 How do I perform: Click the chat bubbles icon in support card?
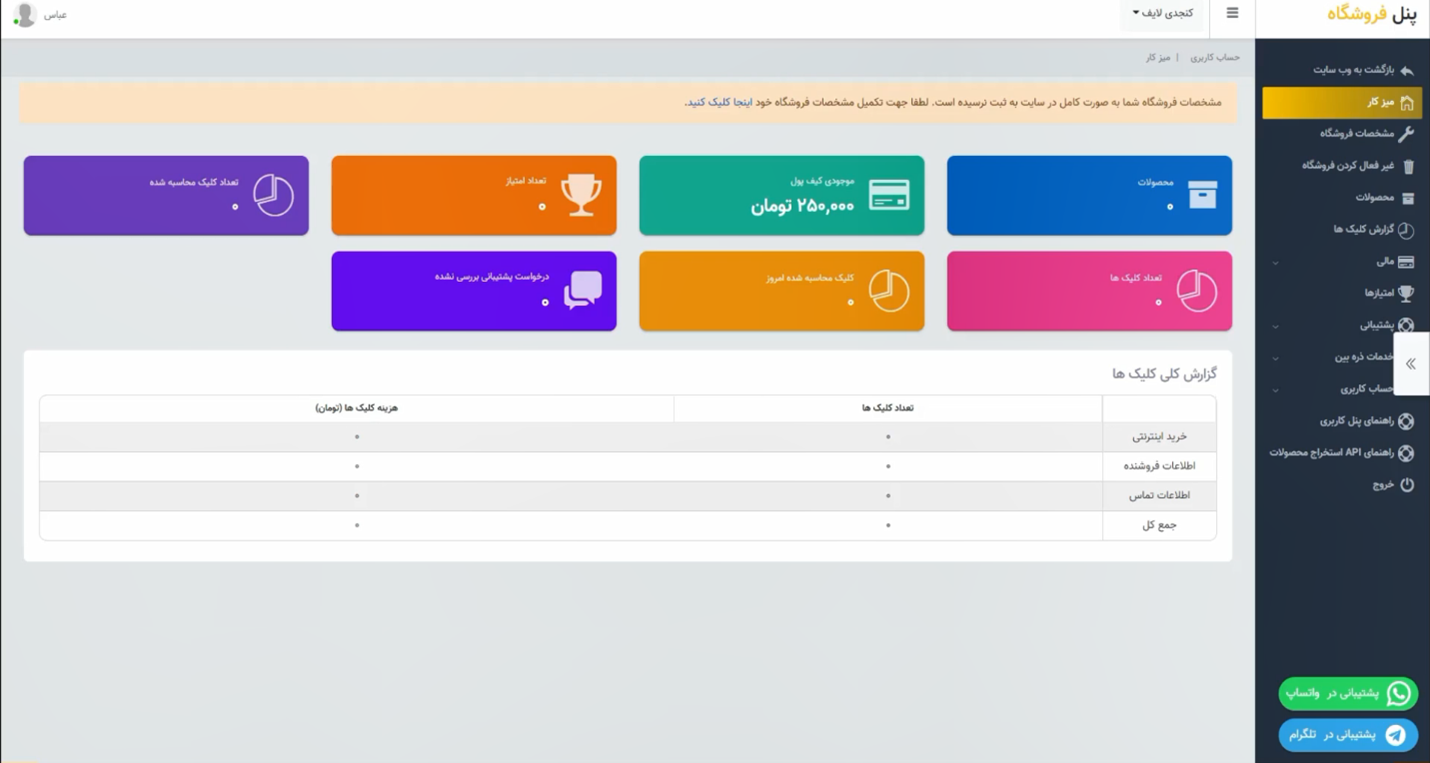click(582, 290)
